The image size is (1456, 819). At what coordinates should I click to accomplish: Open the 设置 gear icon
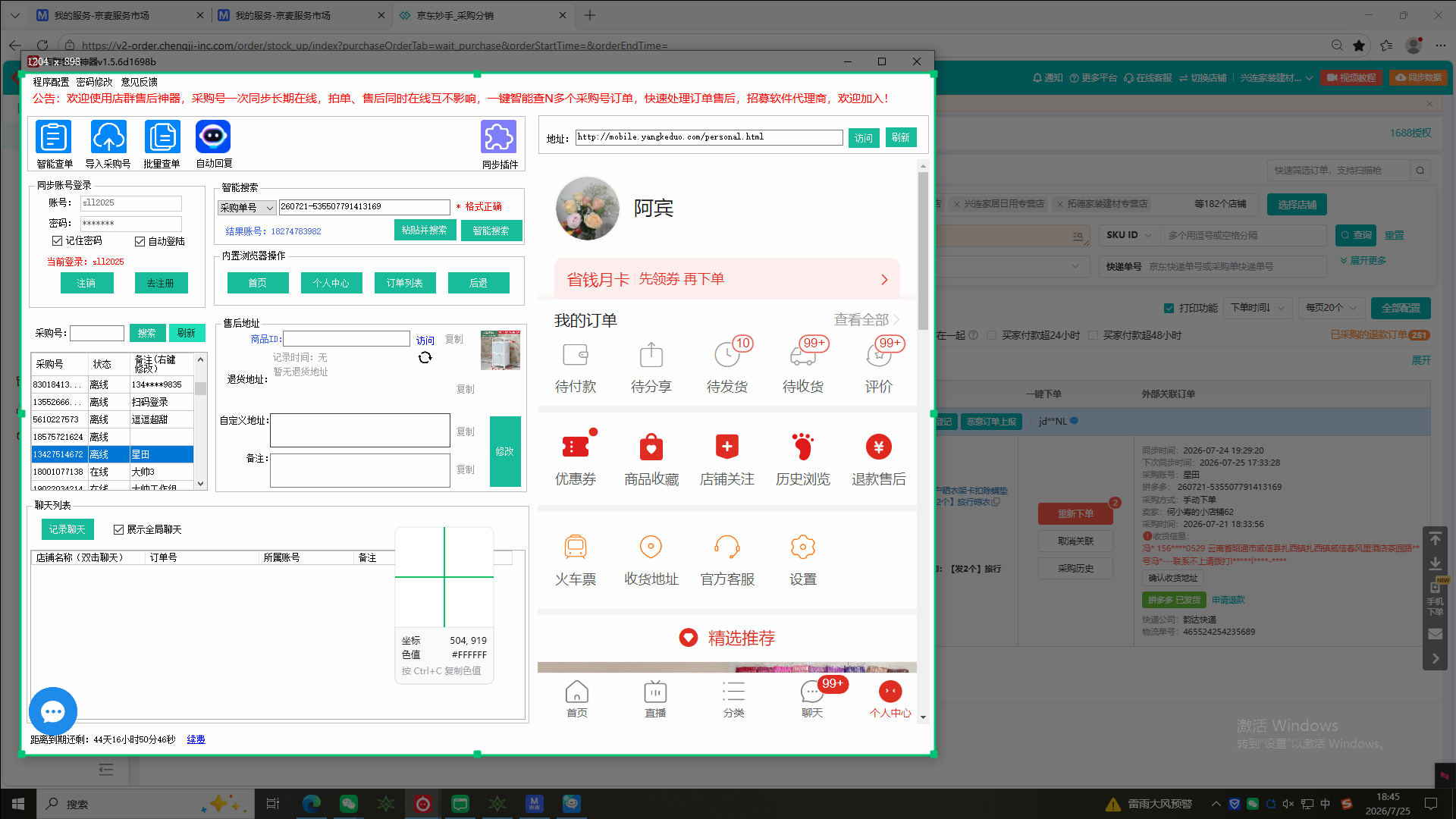[803, 547]
